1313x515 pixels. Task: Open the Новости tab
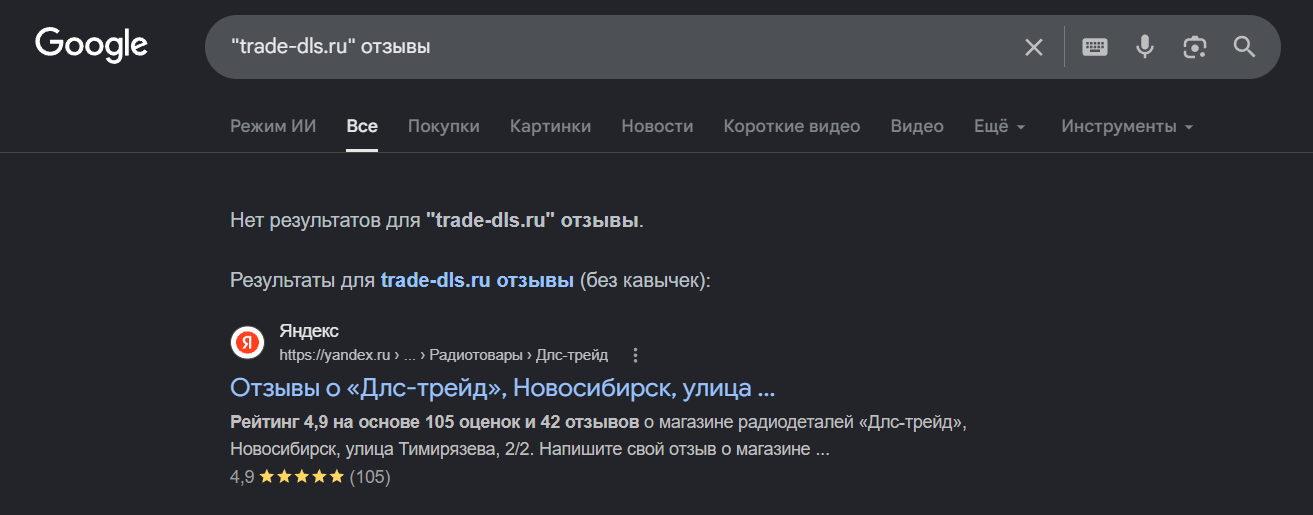point(657,126)
